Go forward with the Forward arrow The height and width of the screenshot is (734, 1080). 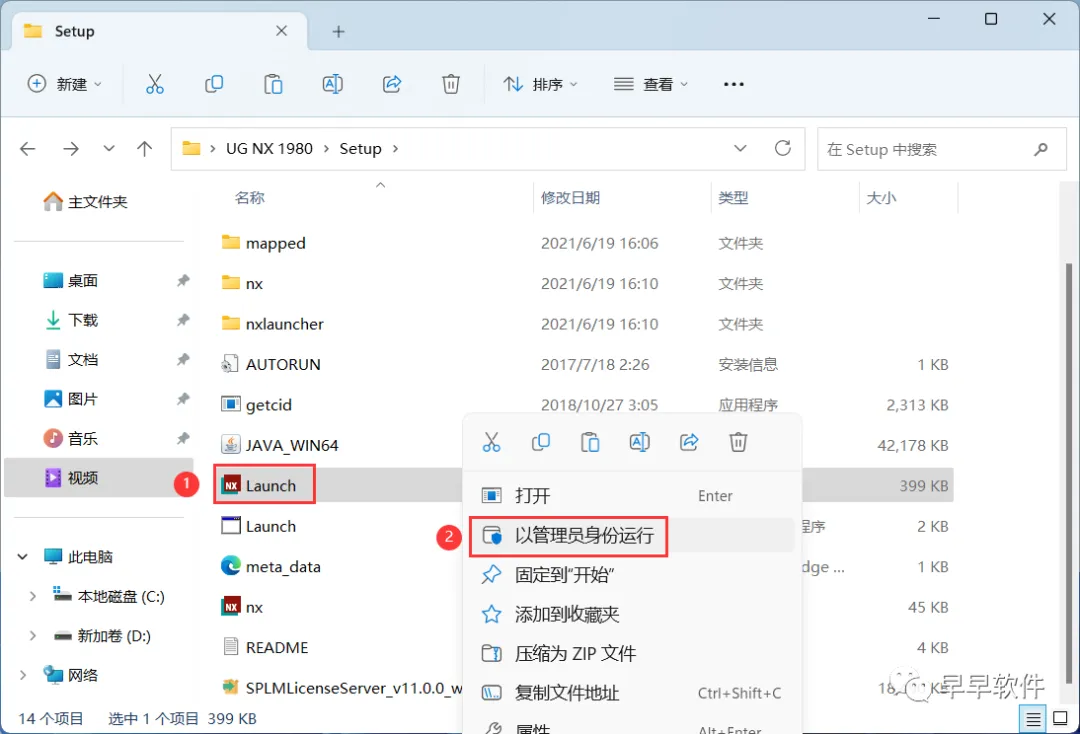coord(71,149)
